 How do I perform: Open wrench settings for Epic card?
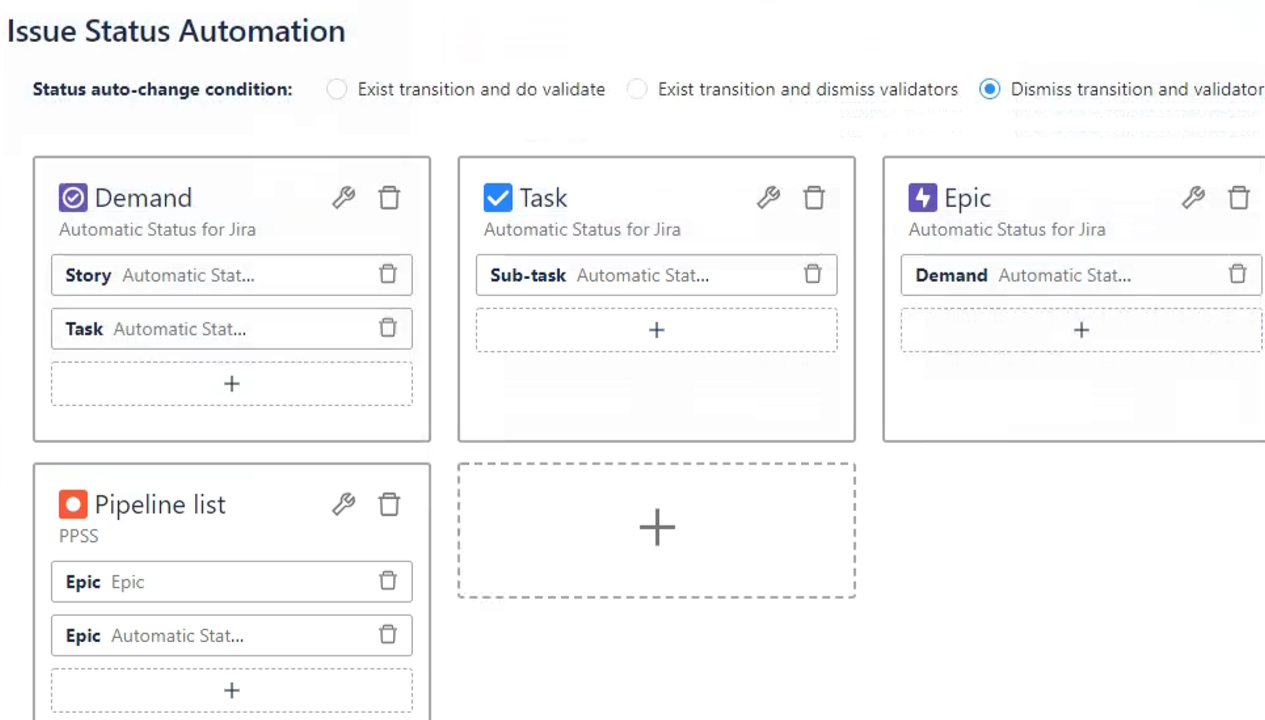1193,198
